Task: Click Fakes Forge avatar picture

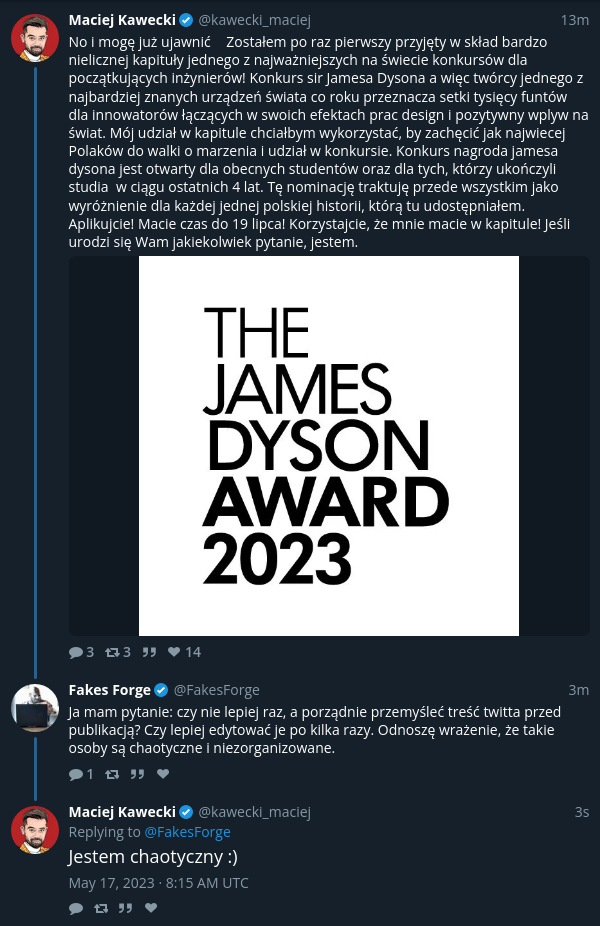Action: click(x=35, y=707)
